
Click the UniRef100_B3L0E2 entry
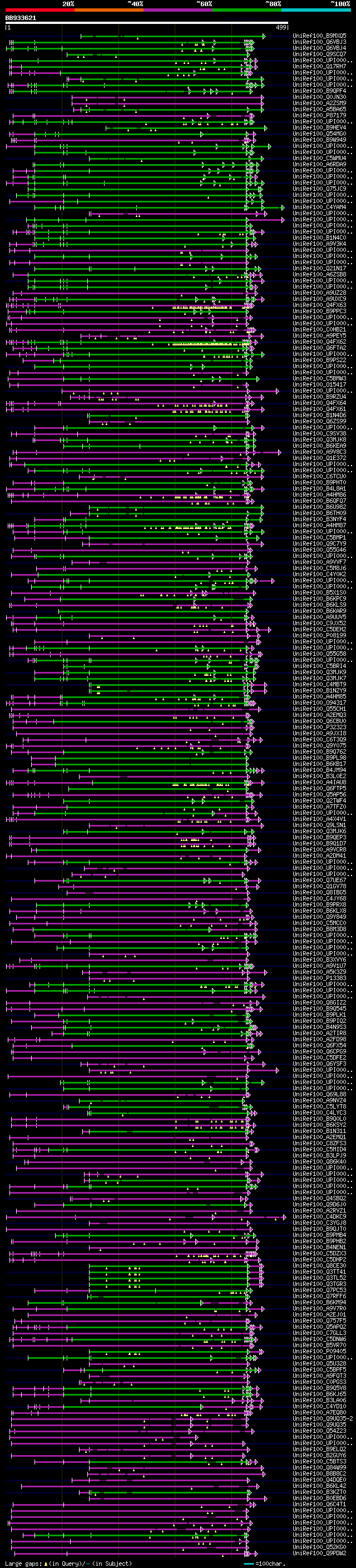click(319, 776)
